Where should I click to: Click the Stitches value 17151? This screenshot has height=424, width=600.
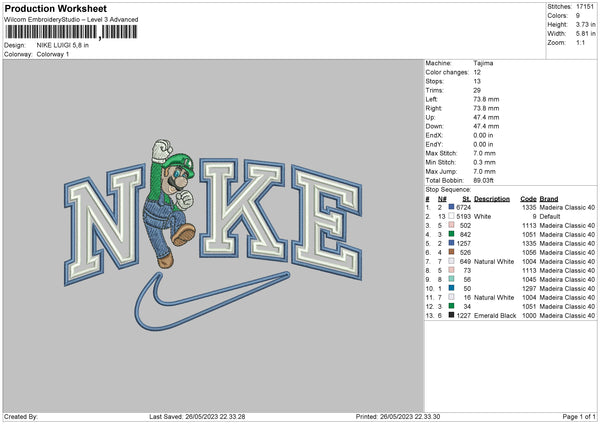click(x=585, y=7)
